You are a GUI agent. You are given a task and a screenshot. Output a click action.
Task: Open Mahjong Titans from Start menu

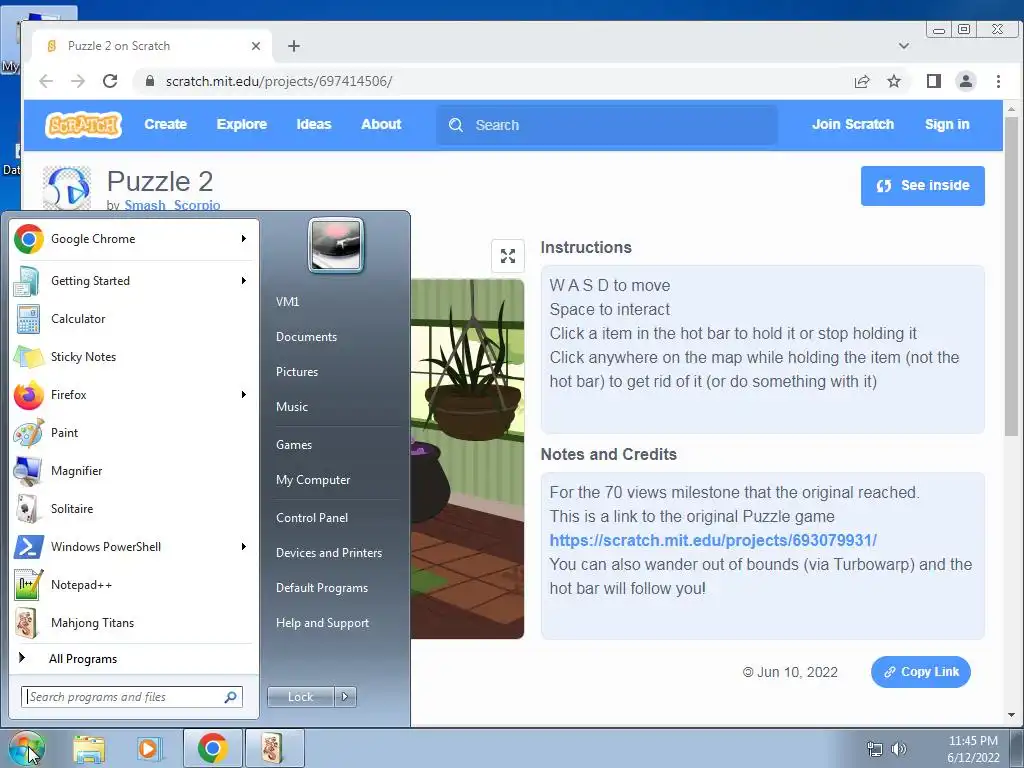[133, 622]
